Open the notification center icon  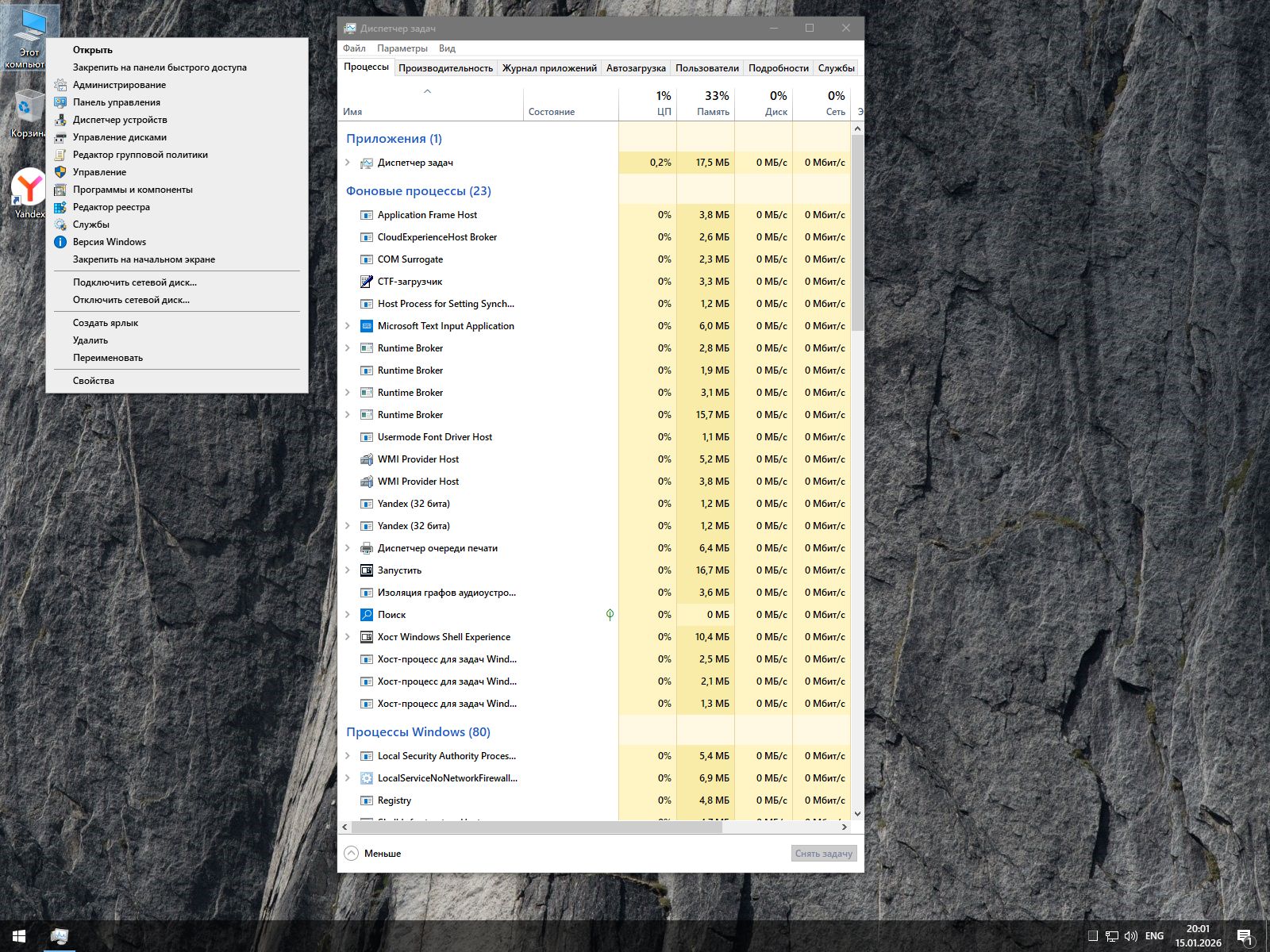pos(1245,936)
